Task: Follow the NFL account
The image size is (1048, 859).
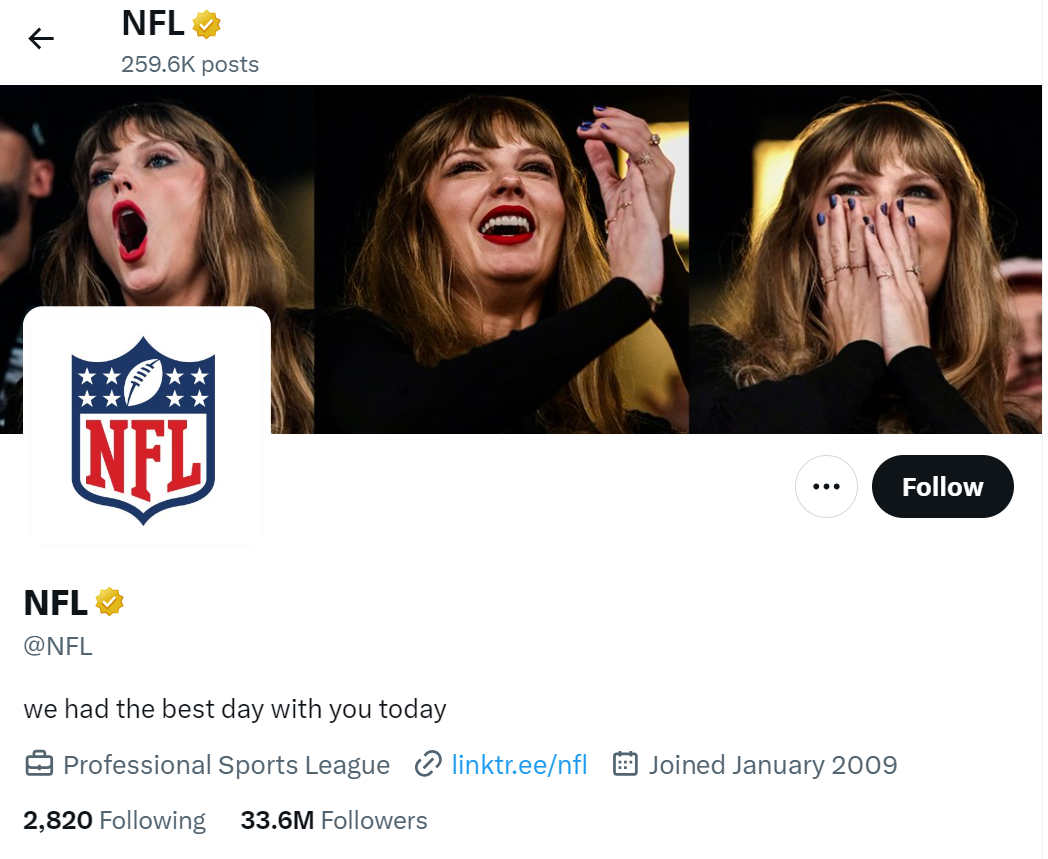Action: (x=942, y=487)
